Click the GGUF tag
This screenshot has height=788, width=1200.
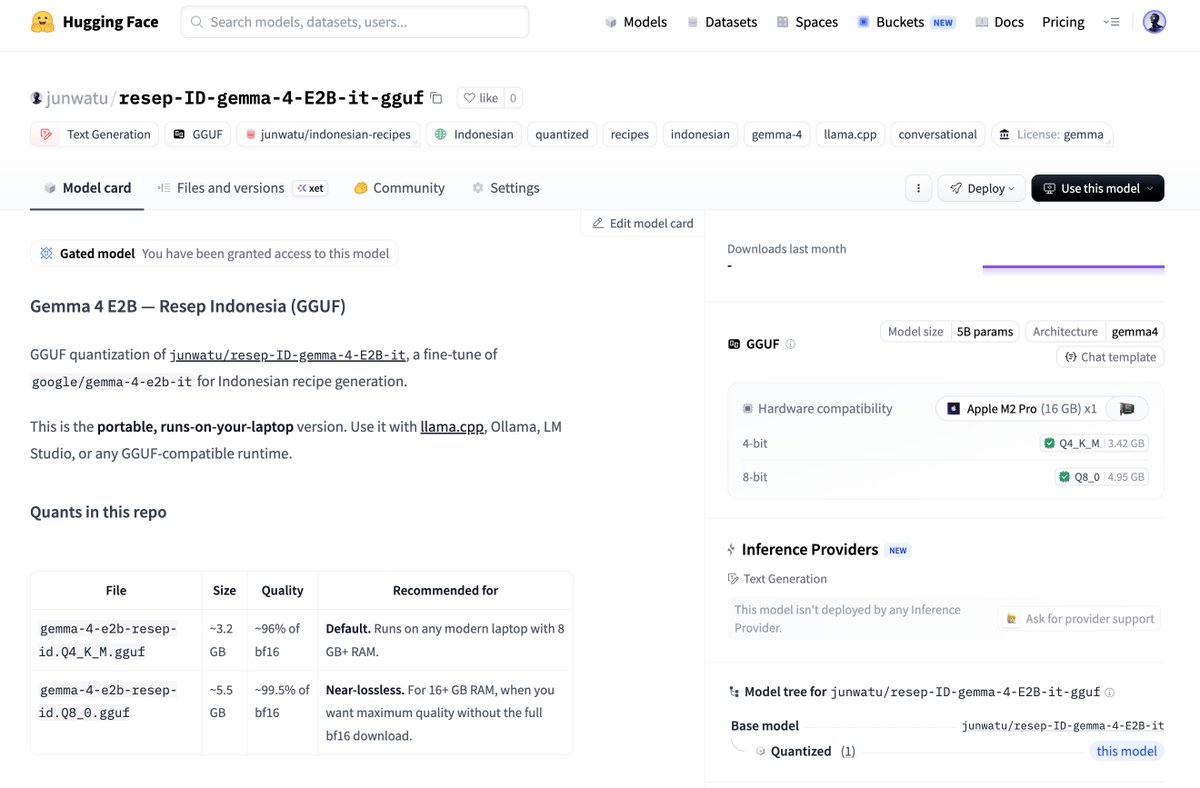point(198,134)
